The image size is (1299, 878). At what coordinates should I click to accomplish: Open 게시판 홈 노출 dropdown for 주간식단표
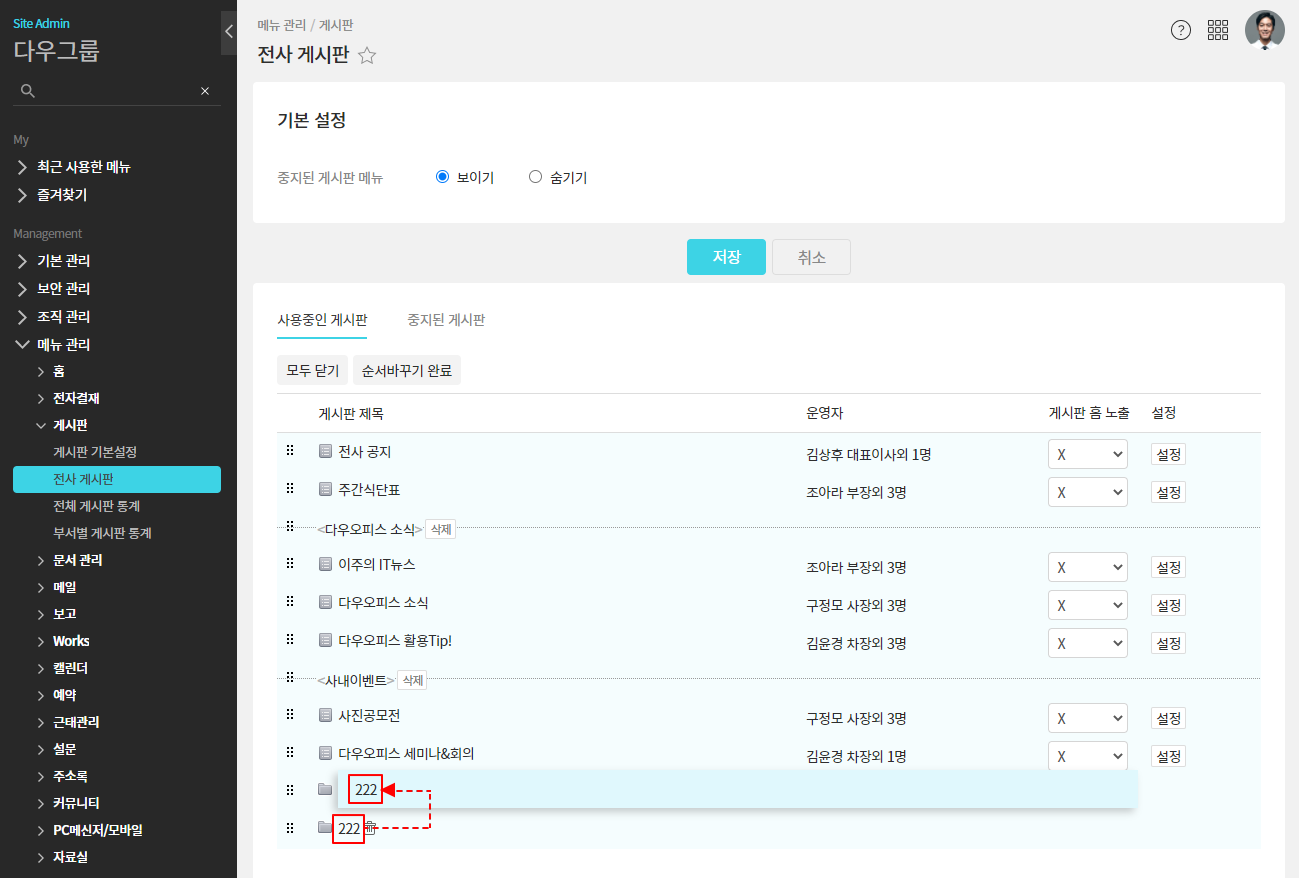1087,492
